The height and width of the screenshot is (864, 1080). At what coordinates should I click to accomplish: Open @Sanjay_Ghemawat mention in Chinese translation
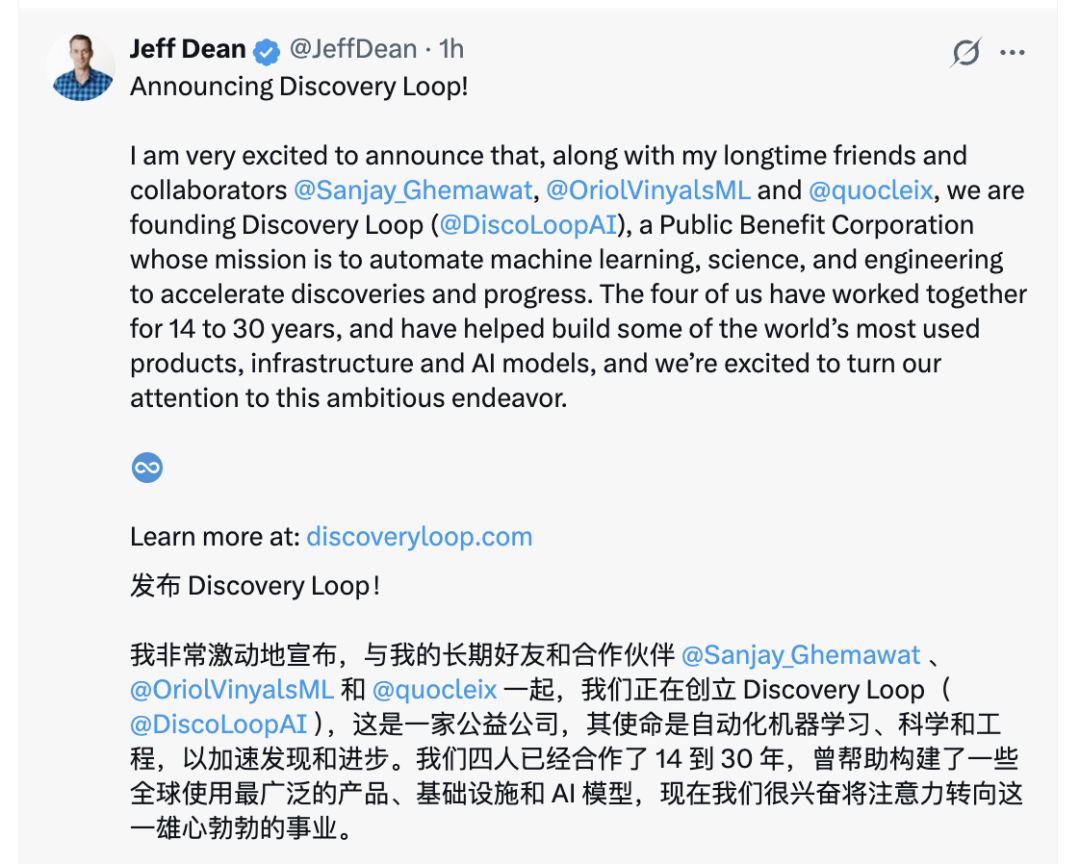tap(800, 655)
